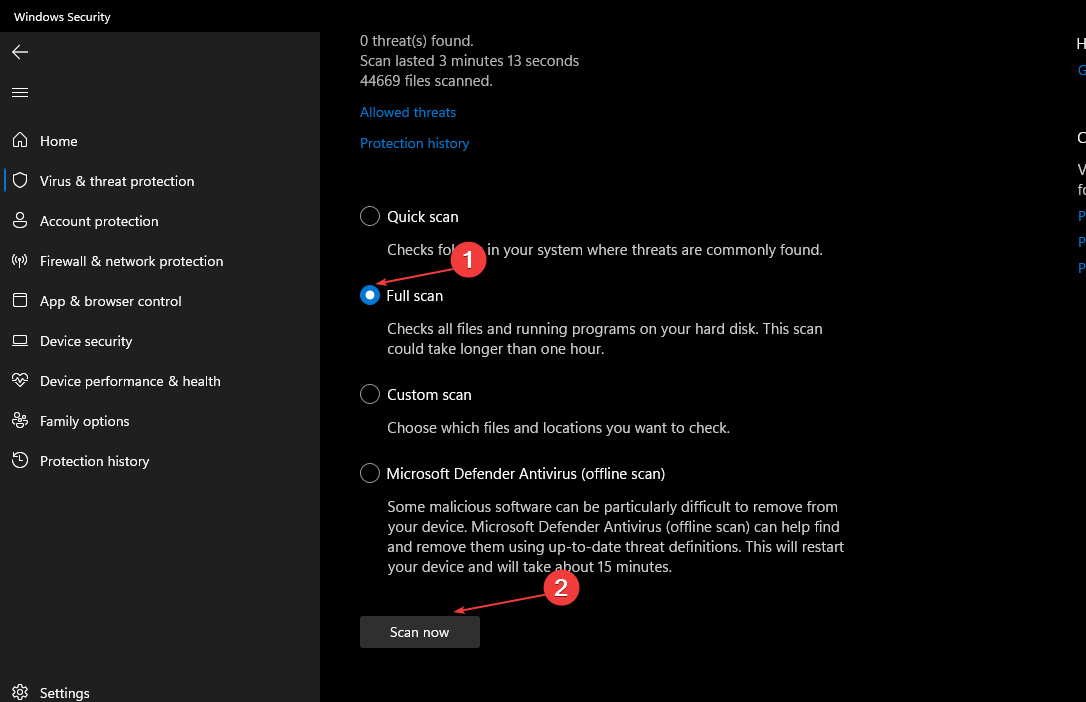Open the Settings gear icon
This screenshot has width=1086, height=702.
[20, 692]
